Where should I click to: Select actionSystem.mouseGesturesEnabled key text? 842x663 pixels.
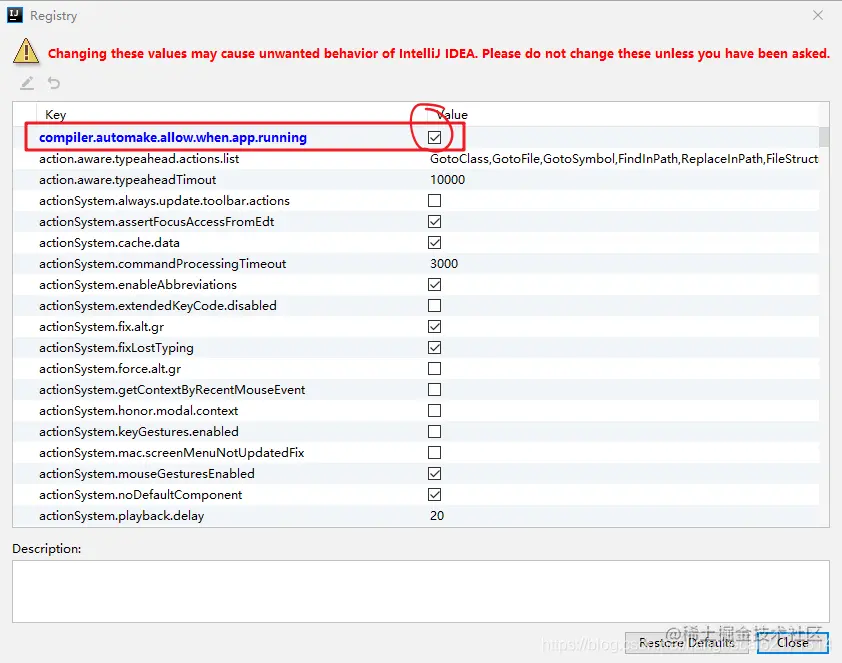(147, 473)
